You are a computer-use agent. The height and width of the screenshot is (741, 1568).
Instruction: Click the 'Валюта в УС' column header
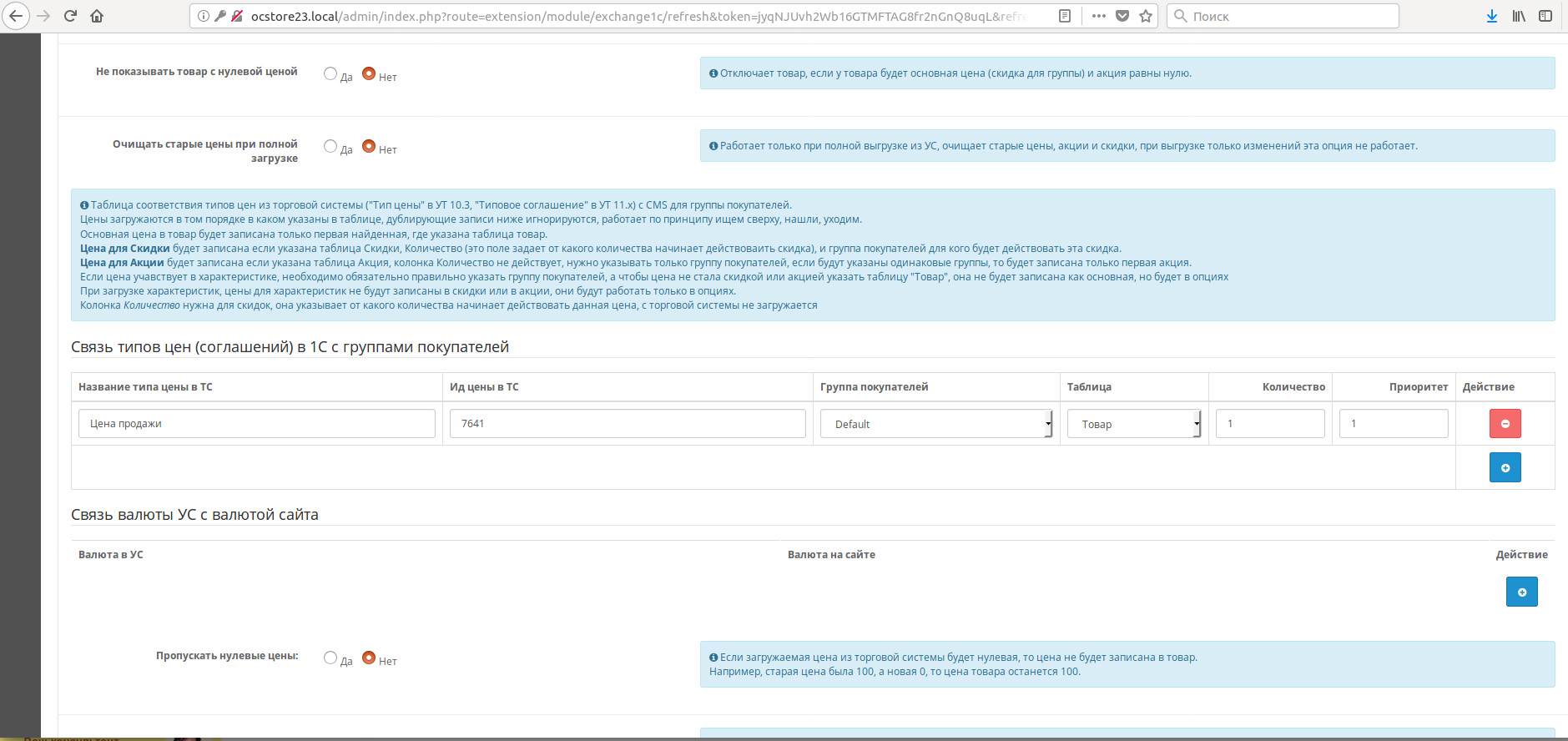coord(111,555)
